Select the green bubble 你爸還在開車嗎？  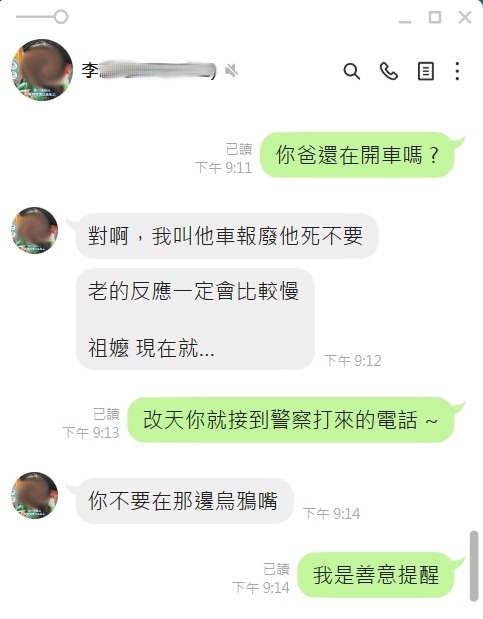357,155
